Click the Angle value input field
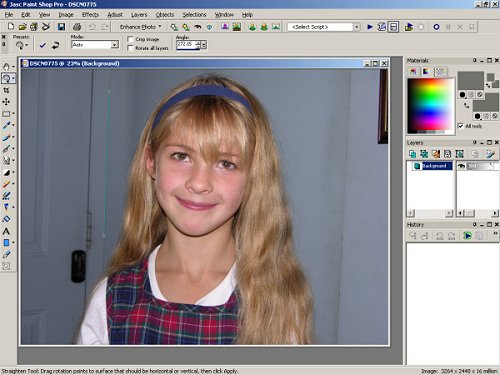The image size is (500, 375). click(186, 45)
